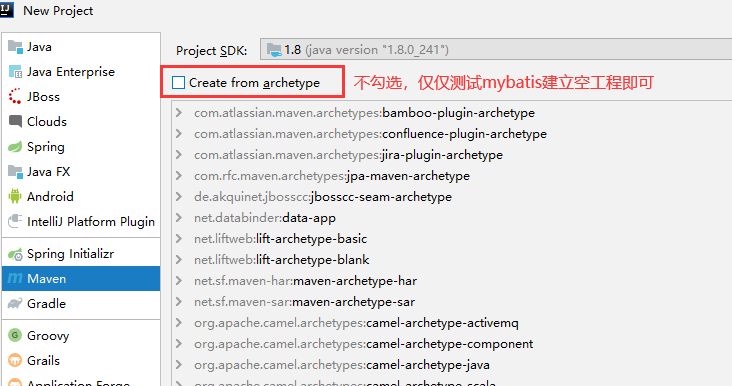
Task: Select IntelliJ Platform Plugin type
Action: (81, 221)
